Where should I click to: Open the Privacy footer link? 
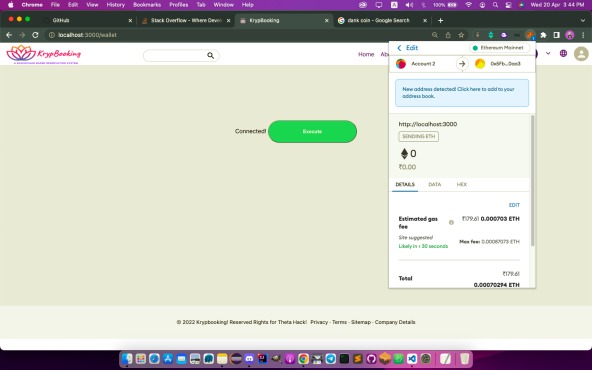coord(319,322)
